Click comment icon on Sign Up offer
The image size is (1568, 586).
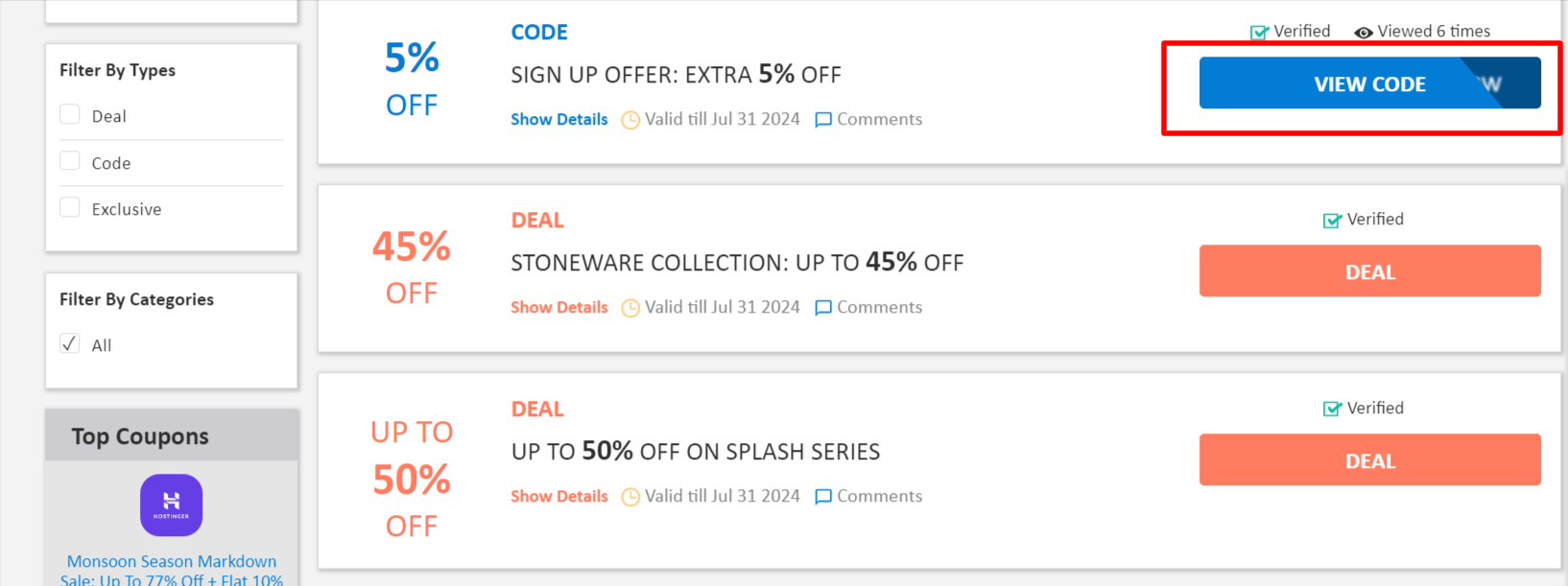click(822, 120)
